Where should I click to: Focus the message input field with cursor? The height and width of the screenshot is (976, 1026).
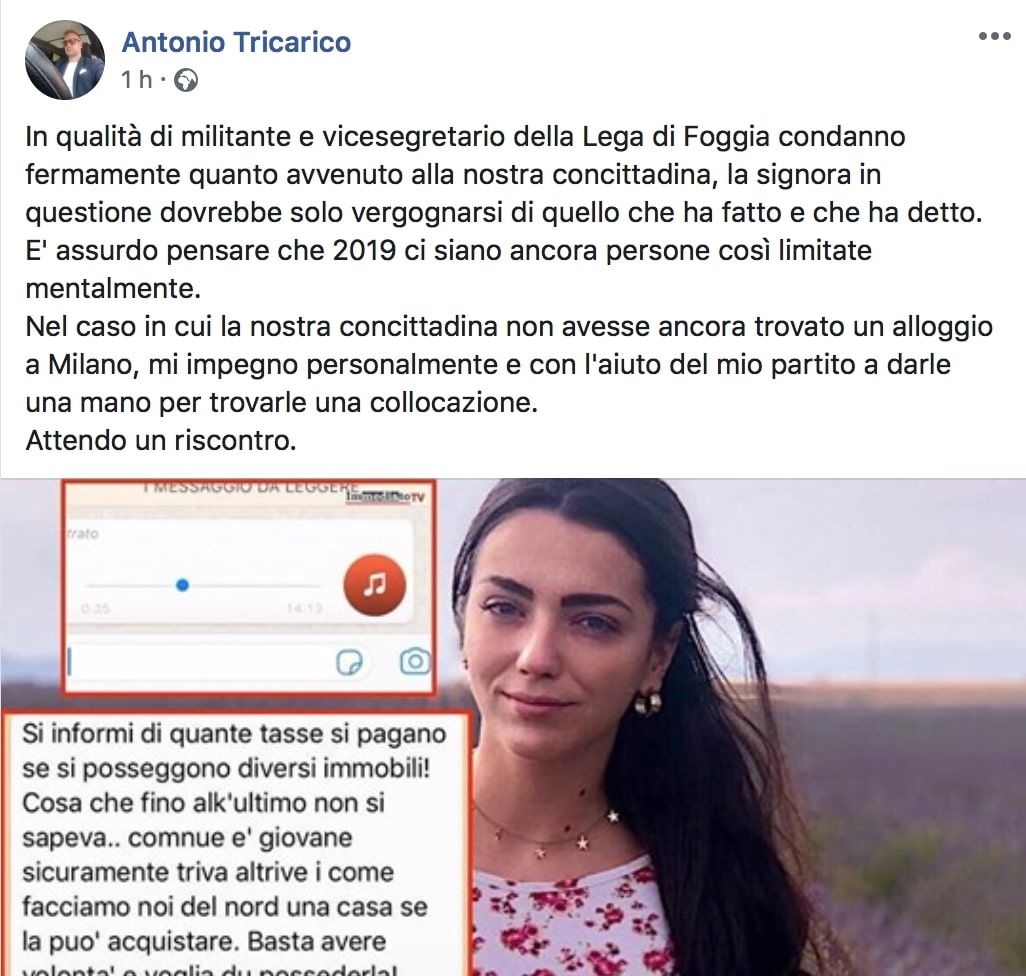tap(196, 662)
